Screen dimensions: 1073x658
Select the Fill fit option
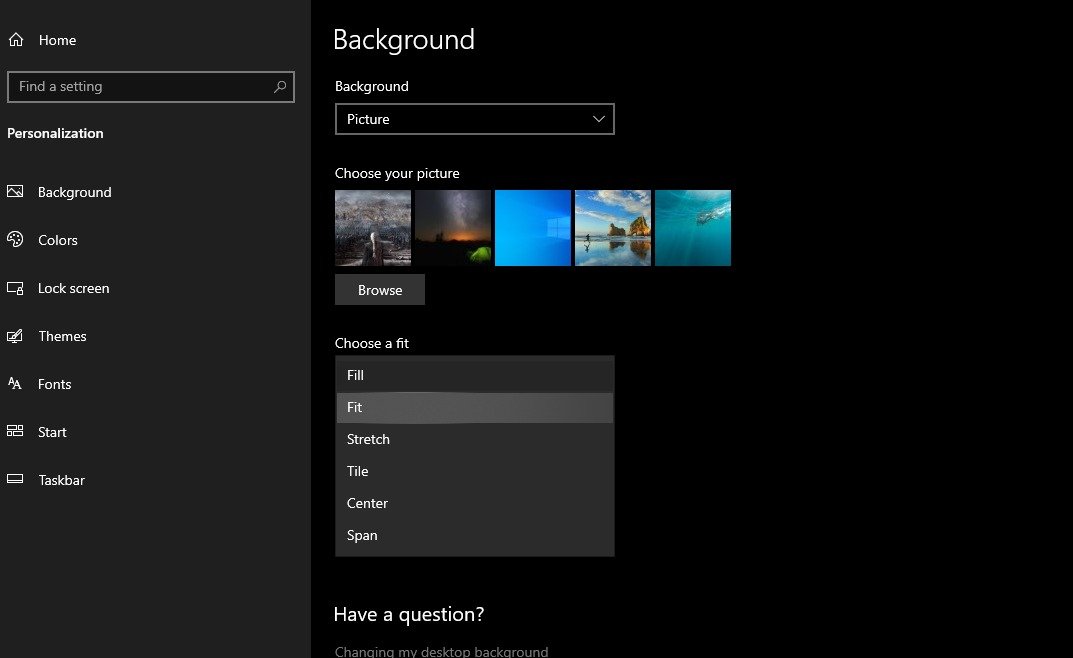tap(474, 375)
